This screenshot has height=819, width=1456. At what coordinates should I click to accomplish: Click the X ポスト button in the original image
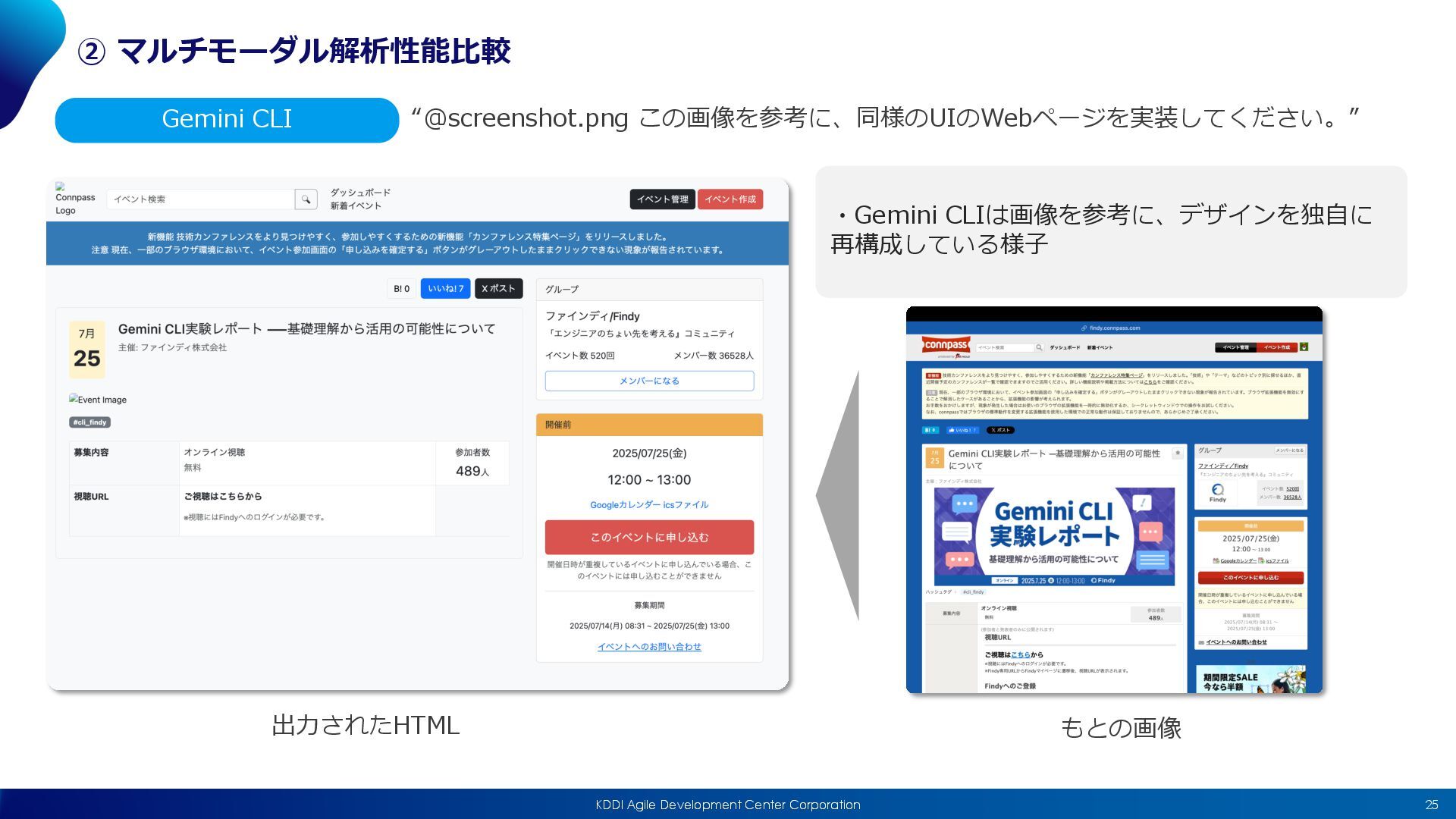tap(1000, 430)
